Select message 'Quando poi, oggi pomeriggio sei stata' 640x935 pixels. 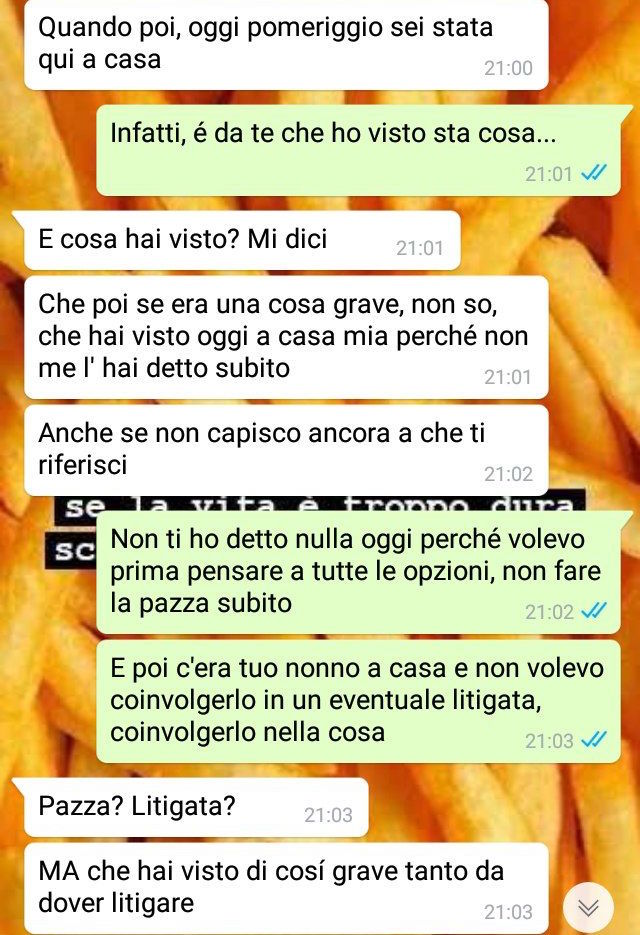point(286,45)
